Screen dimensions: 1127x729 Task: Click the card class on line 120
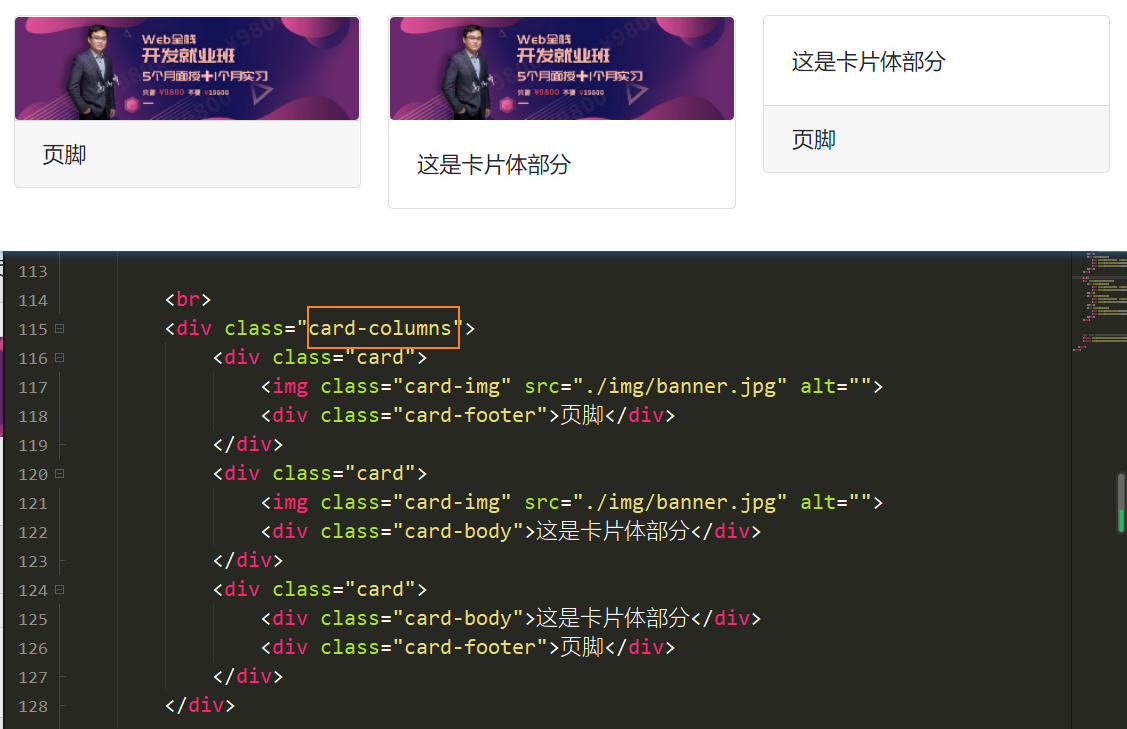pos(380,474)
